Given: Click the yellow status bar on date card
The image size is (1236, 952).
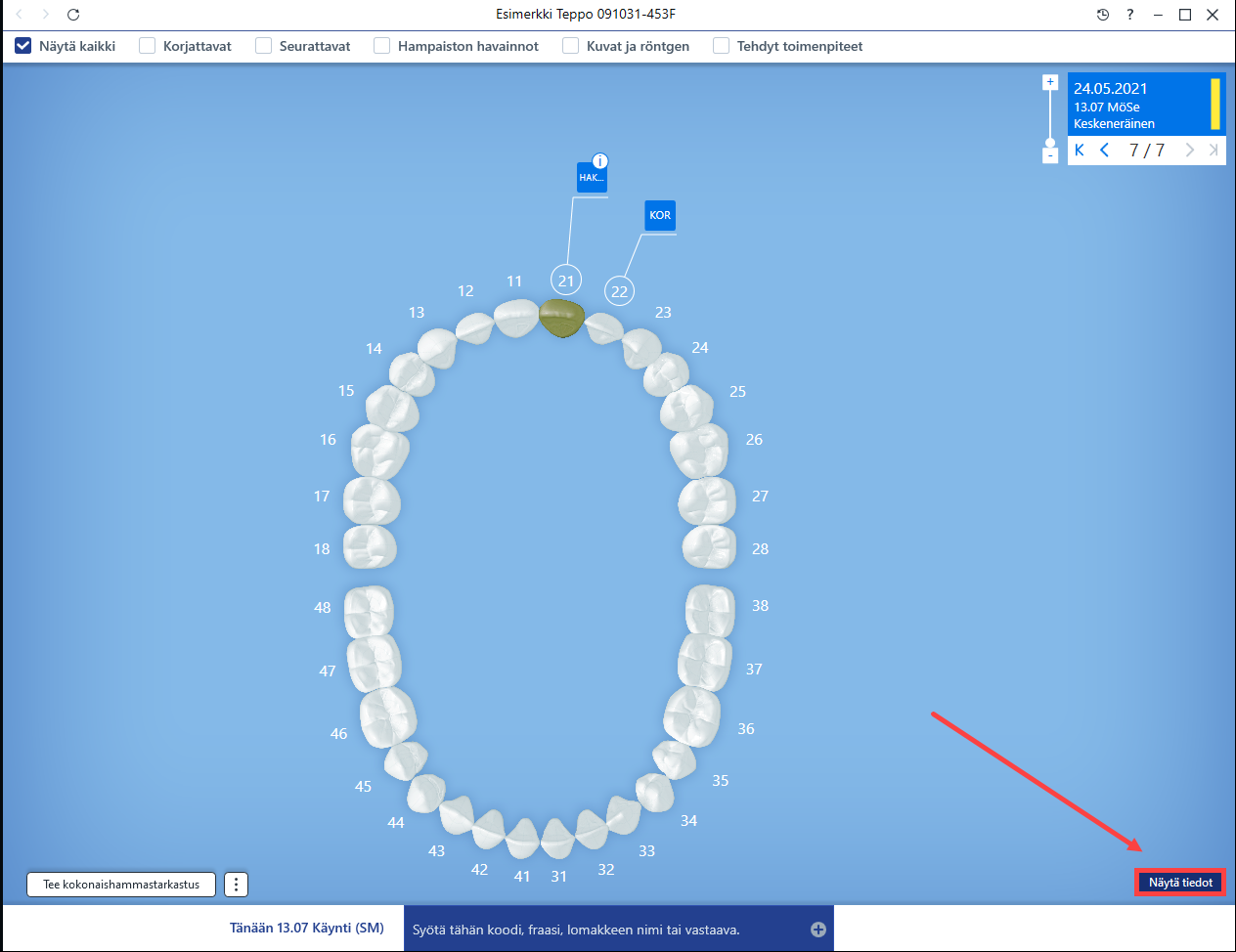Looking at the screenshot, I should coord(1215,105).
